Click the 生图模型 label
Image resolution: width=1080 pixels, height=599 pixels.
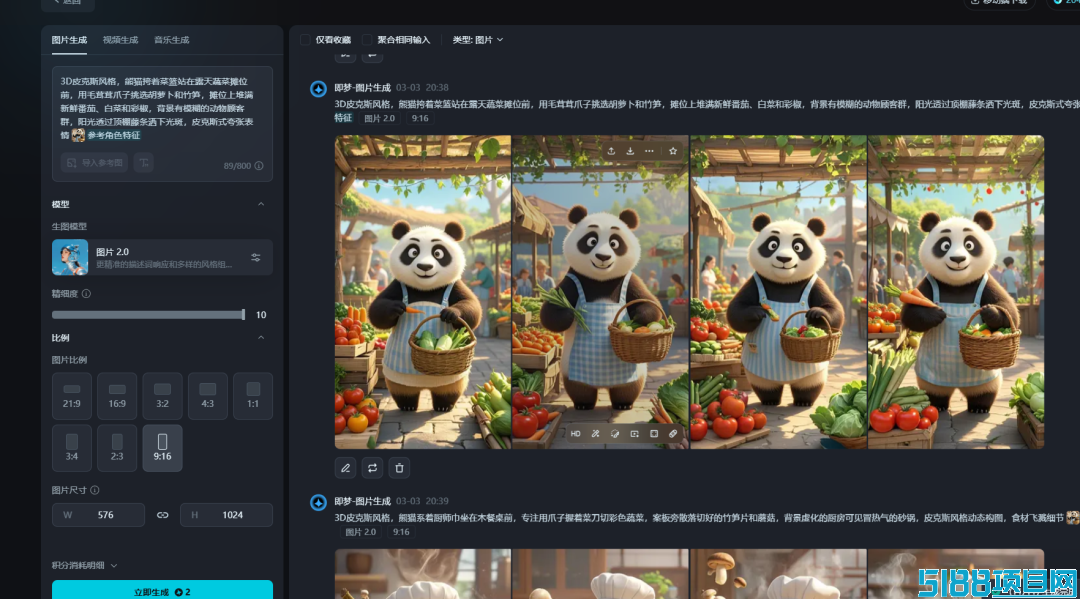click(69, 227)
